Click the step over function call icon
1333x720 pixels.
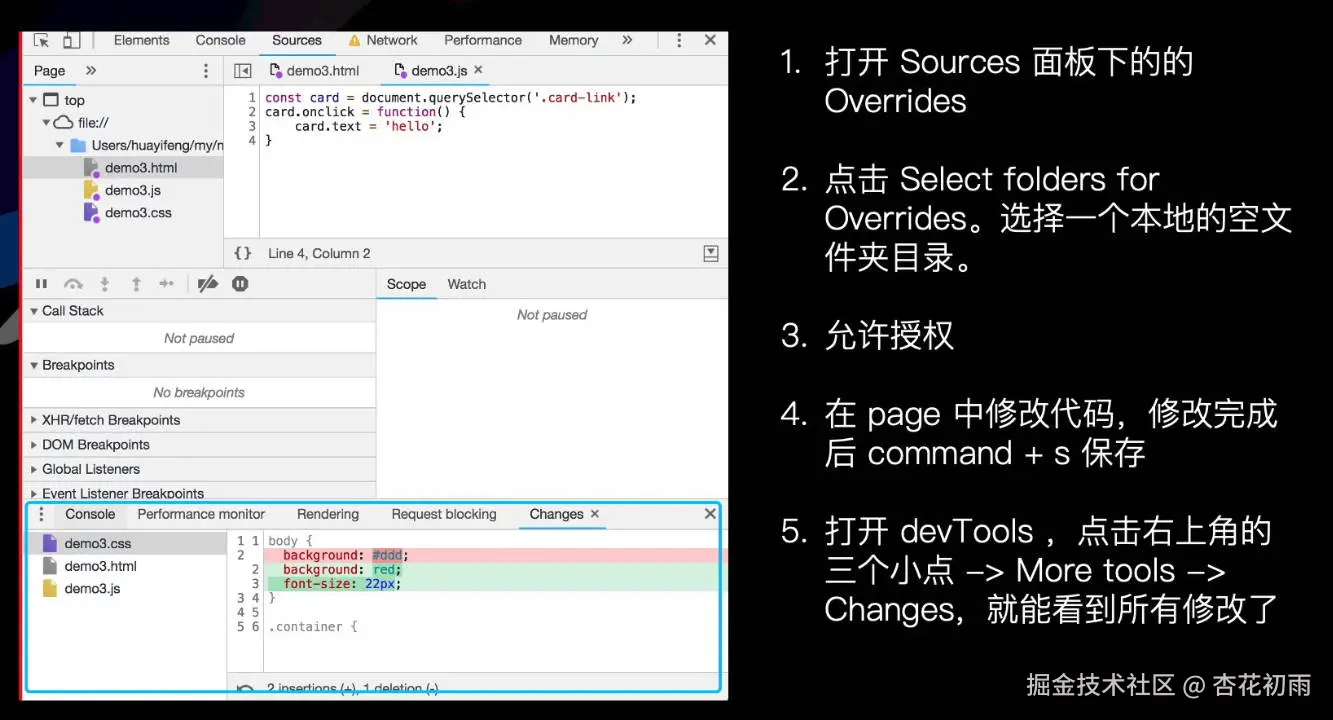click(73, 285)
